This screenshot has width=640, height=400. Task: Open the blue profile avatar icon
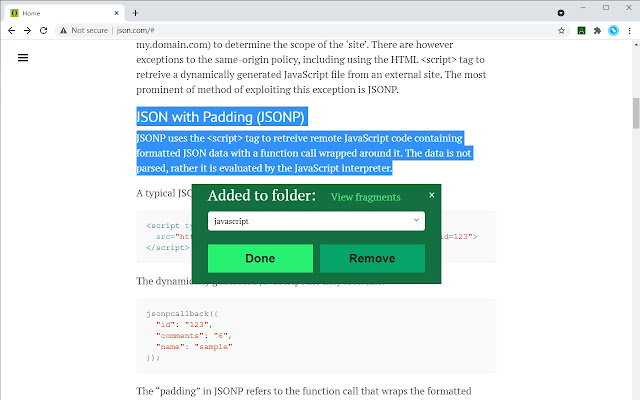613,31
